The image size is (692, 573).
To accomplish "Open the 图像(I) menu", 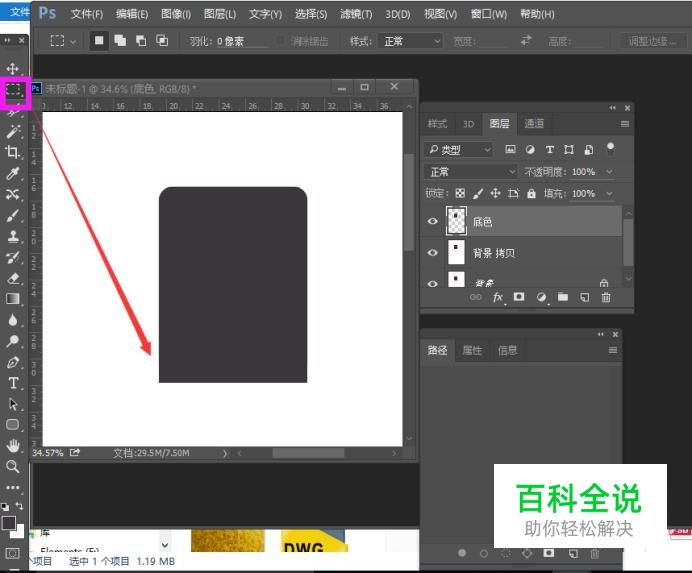I will (x=176, y=14).
